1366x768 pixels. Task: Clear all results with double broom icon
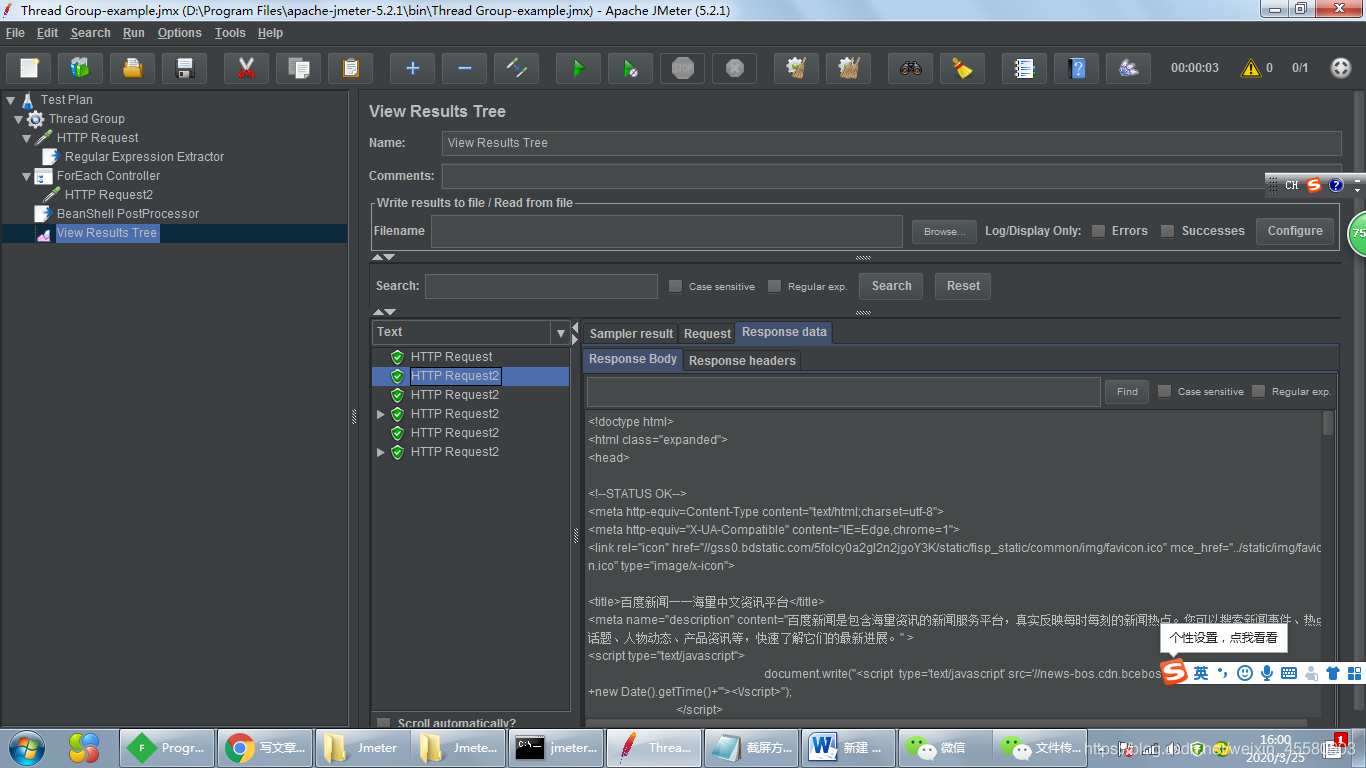[x=848, y=68]
